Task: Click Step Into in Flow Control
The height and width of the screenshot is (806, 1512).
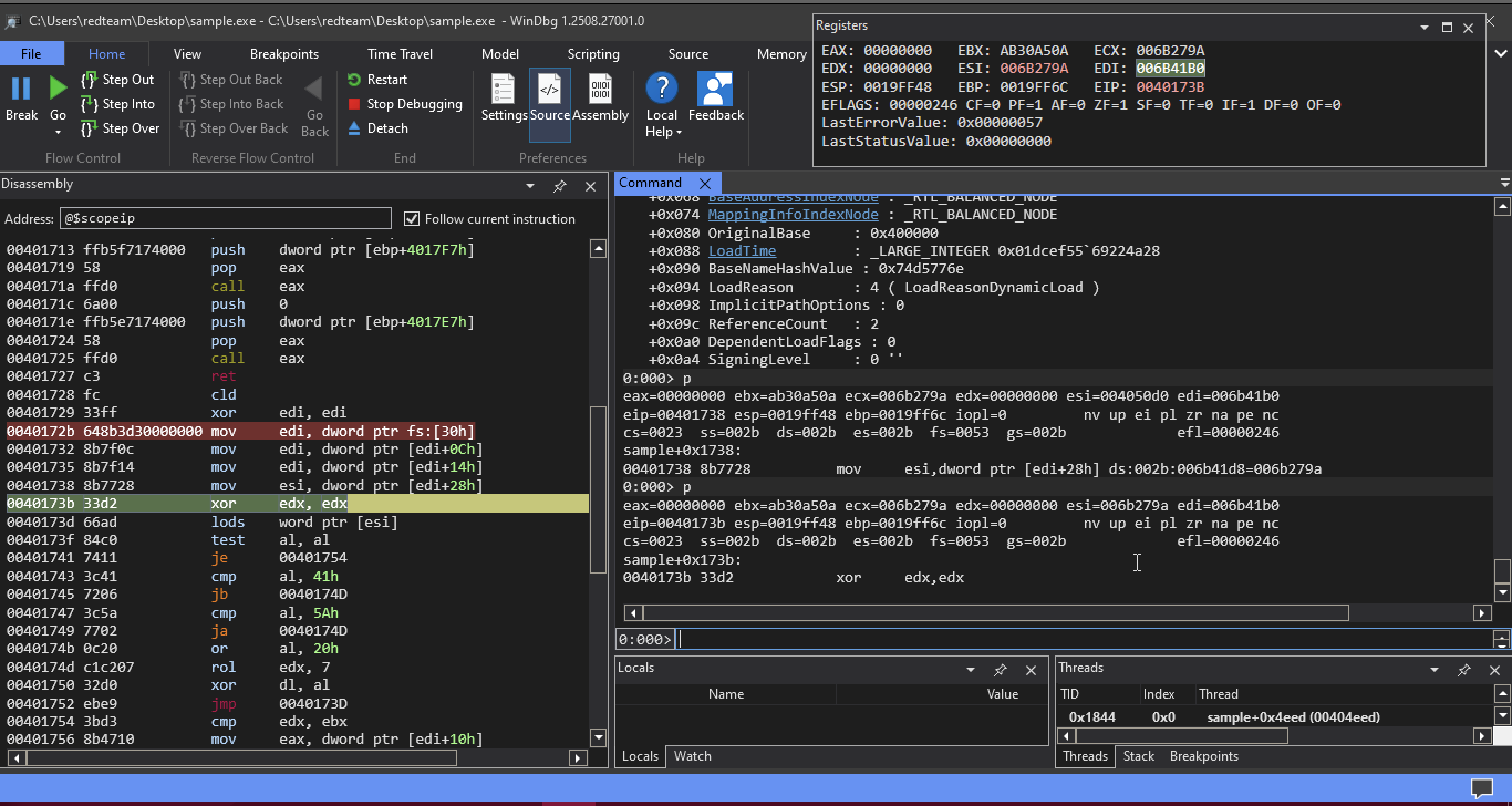Action: click(118, 104)
